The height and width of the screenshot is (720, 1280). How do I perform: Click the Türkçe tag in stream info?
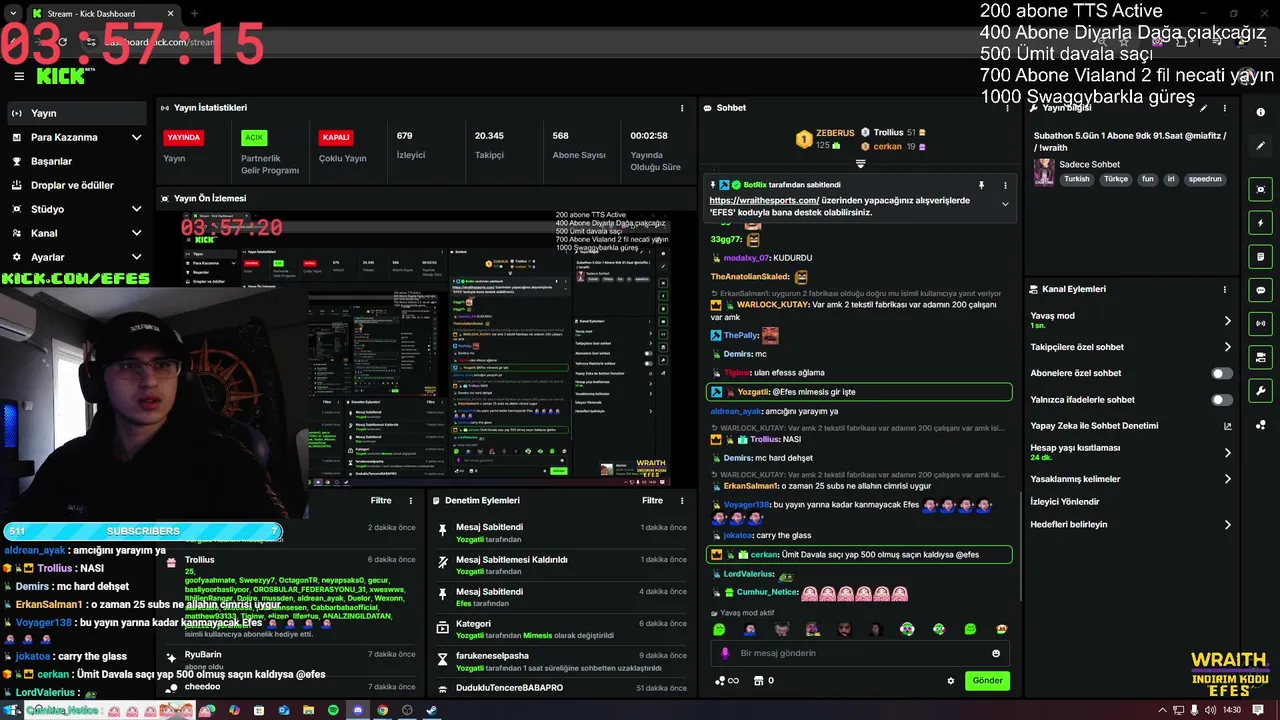1116,179
